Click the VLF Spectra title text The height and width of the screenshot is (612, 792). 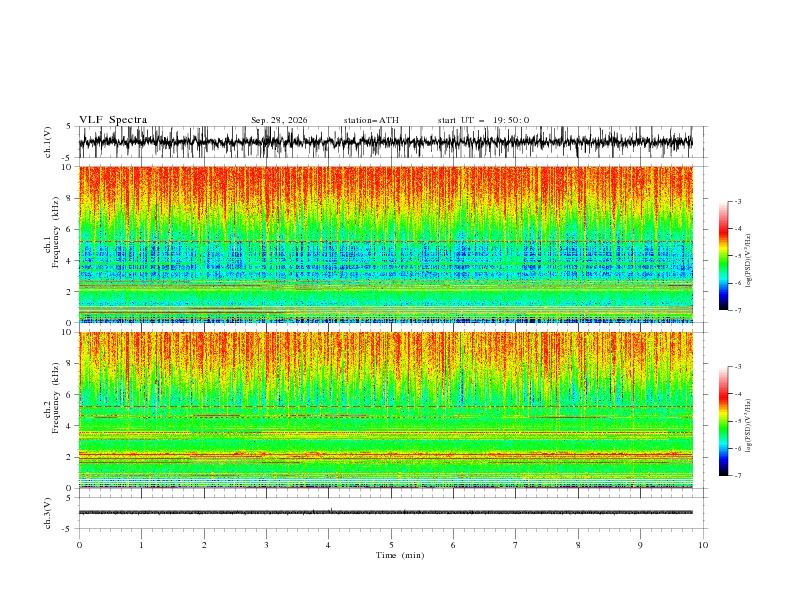point(113,120)
